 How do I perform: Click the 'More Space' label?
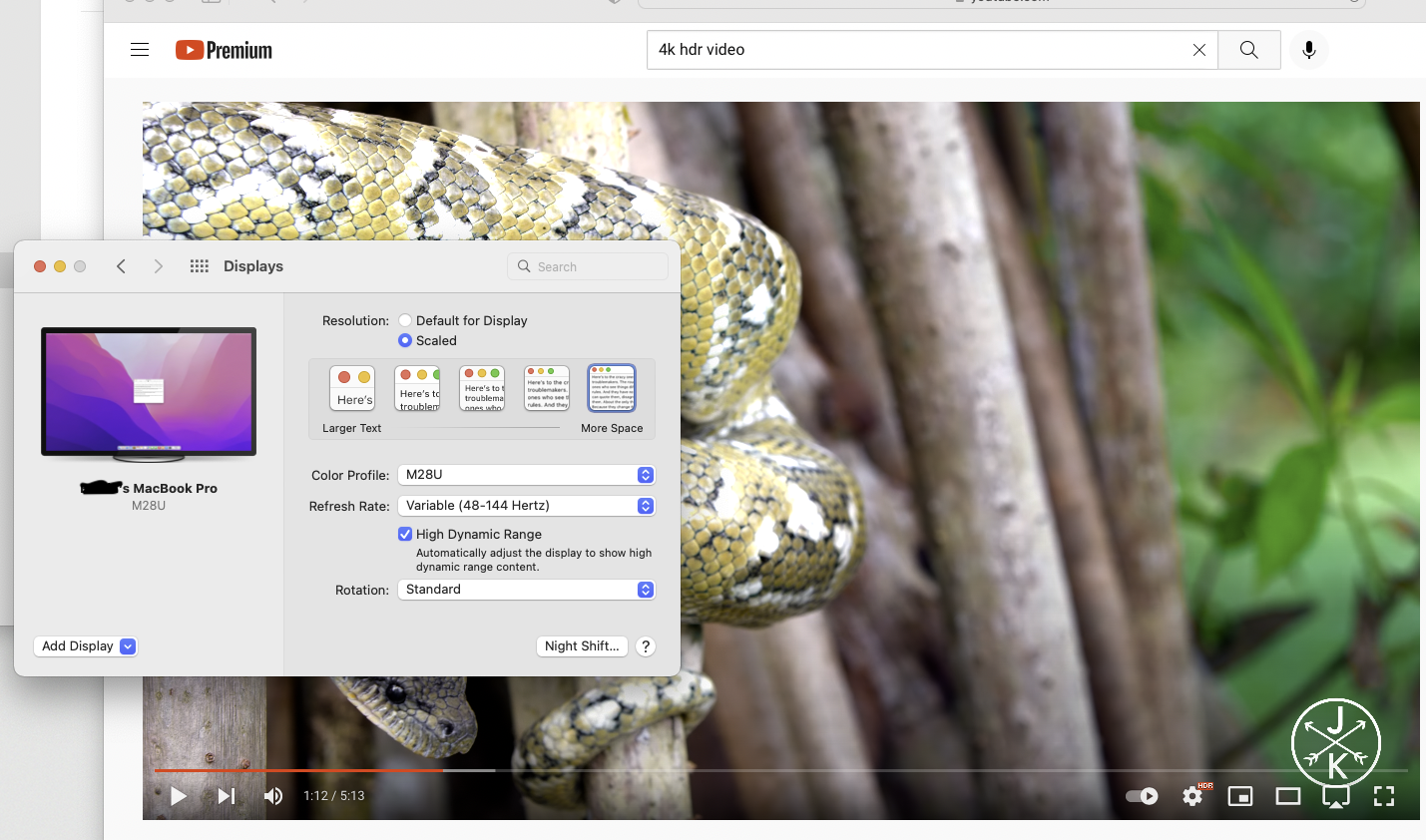click(x=612, y=428)
